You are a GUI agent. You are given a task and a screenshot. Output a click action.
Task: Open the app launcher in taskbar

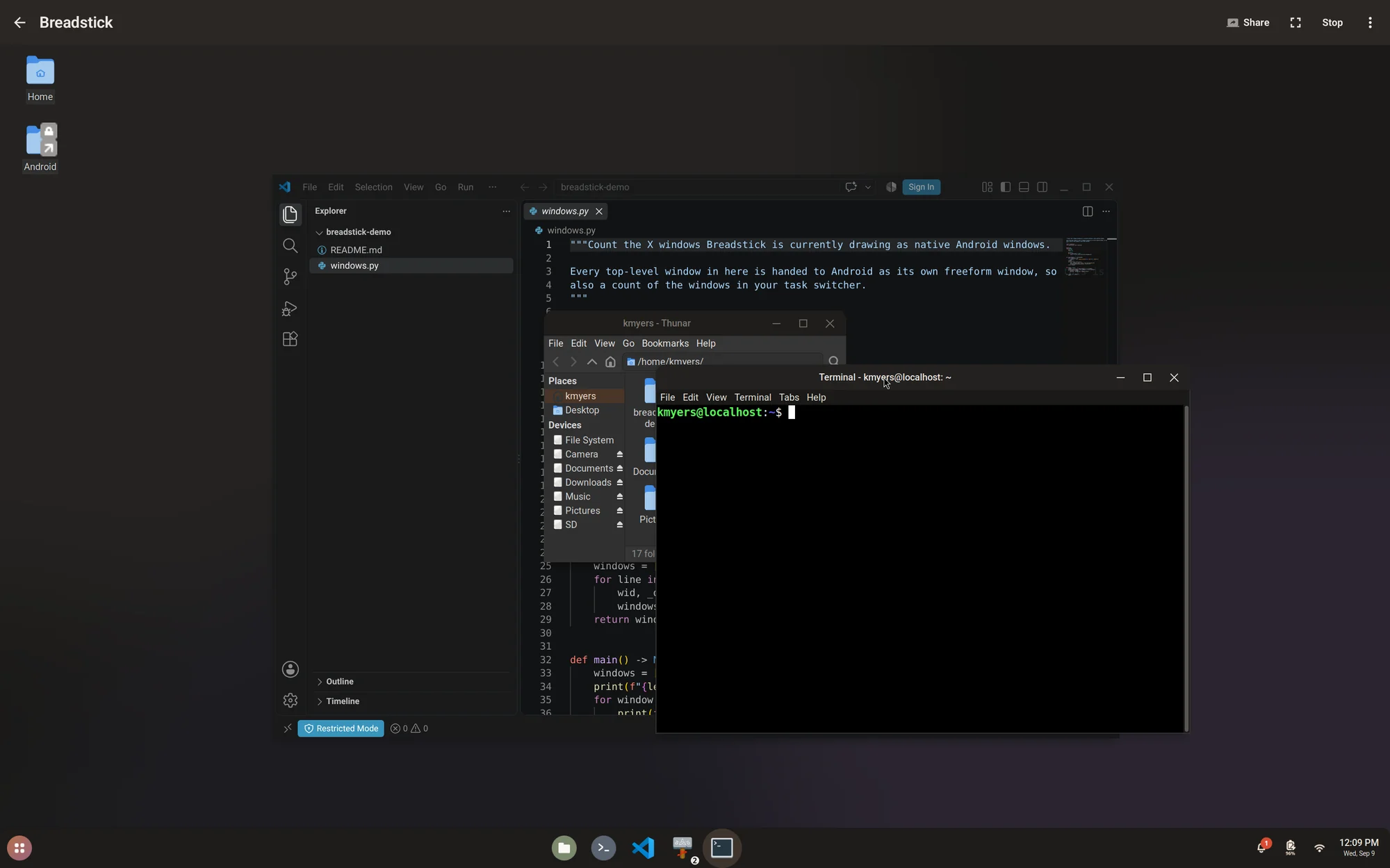(19, 848)
